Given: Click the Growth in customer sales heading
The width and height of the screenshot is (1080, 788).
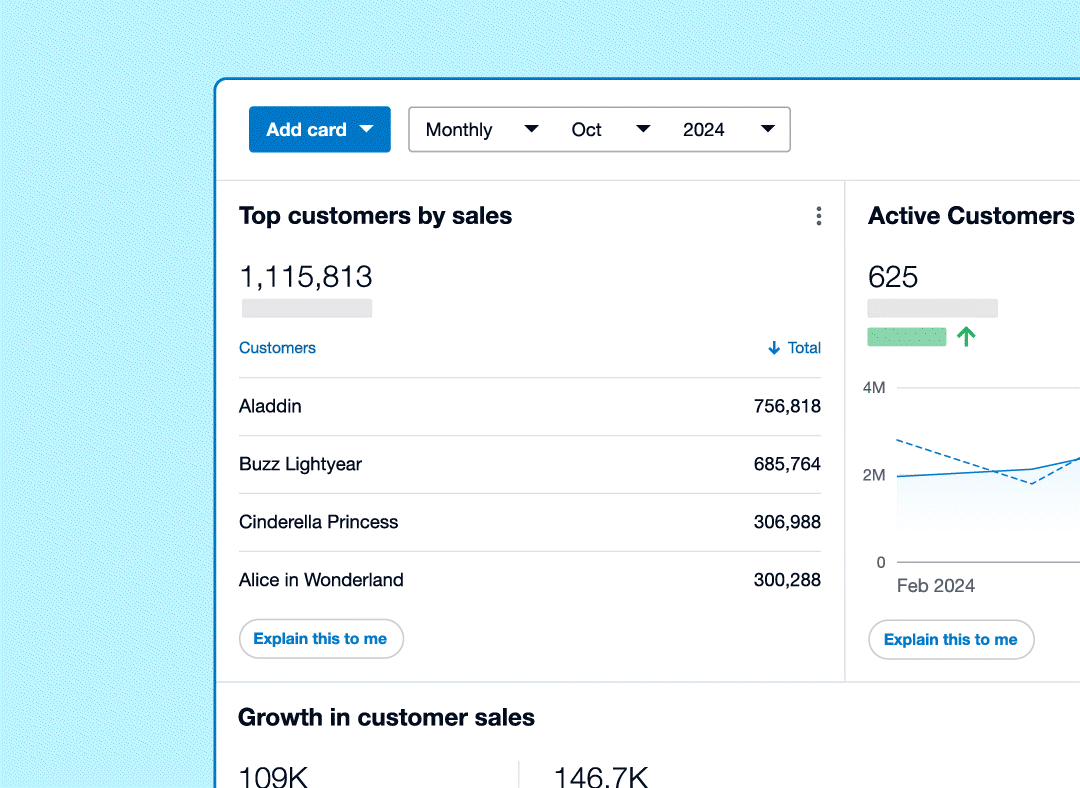Looking at the screenshot, I should click(386, 718).
